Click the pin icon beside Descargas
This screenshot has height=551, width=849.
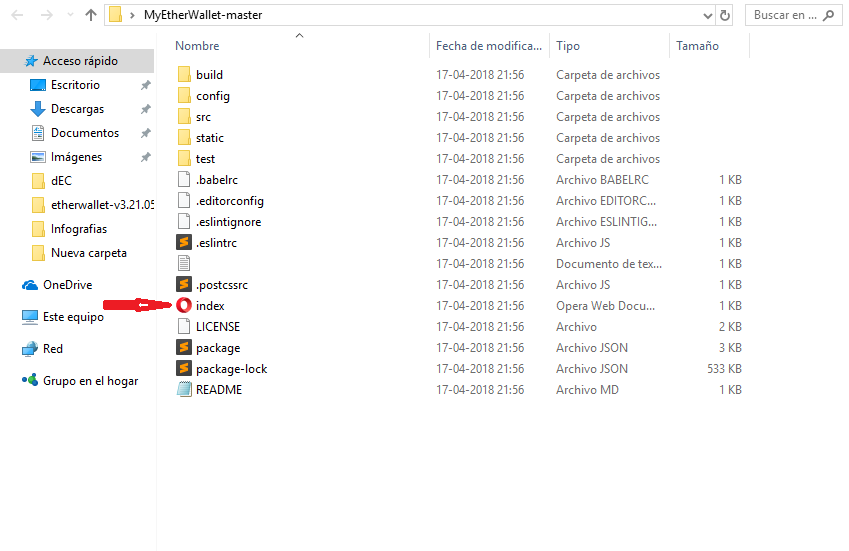[x=145, y=109]
